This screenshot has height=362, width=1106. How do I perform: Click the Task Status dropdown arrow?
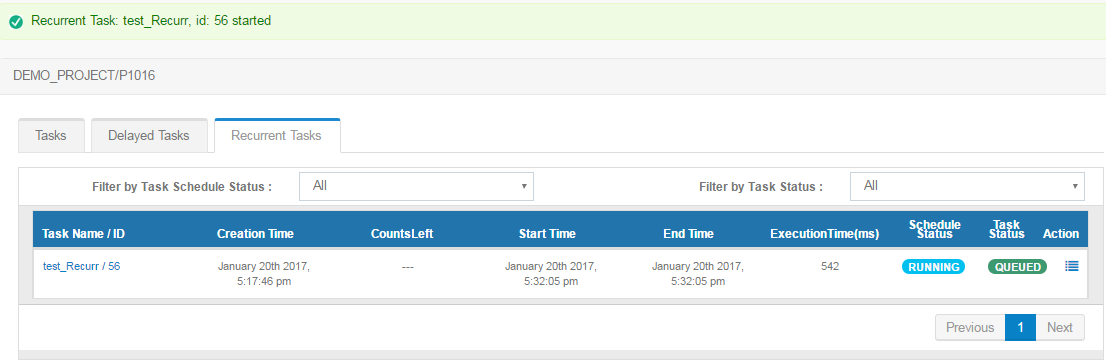click(1075, 186)
